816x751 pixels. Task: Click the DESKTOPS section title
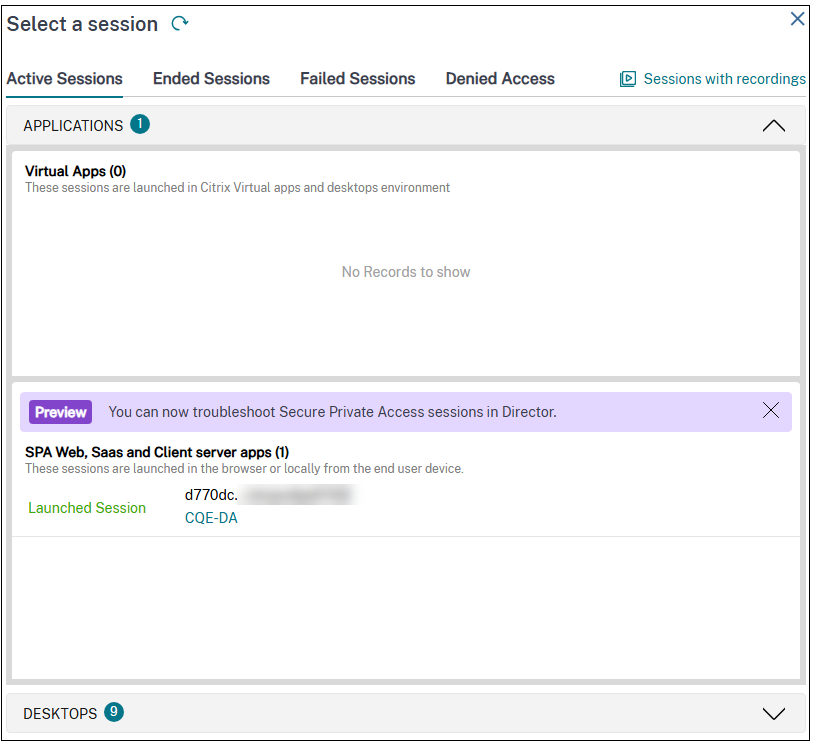(x=60, y=714)
